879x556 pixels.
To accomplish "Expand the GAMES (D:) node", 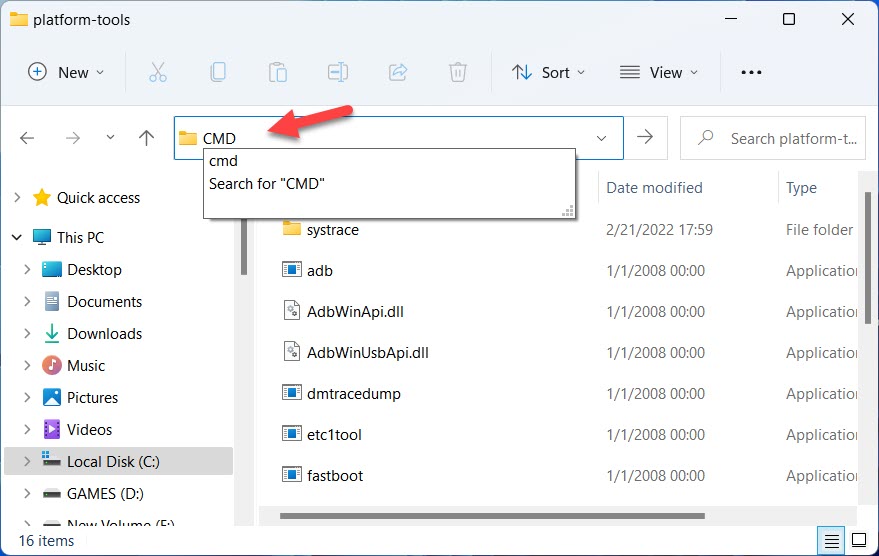I will click(x=27, y=493).
